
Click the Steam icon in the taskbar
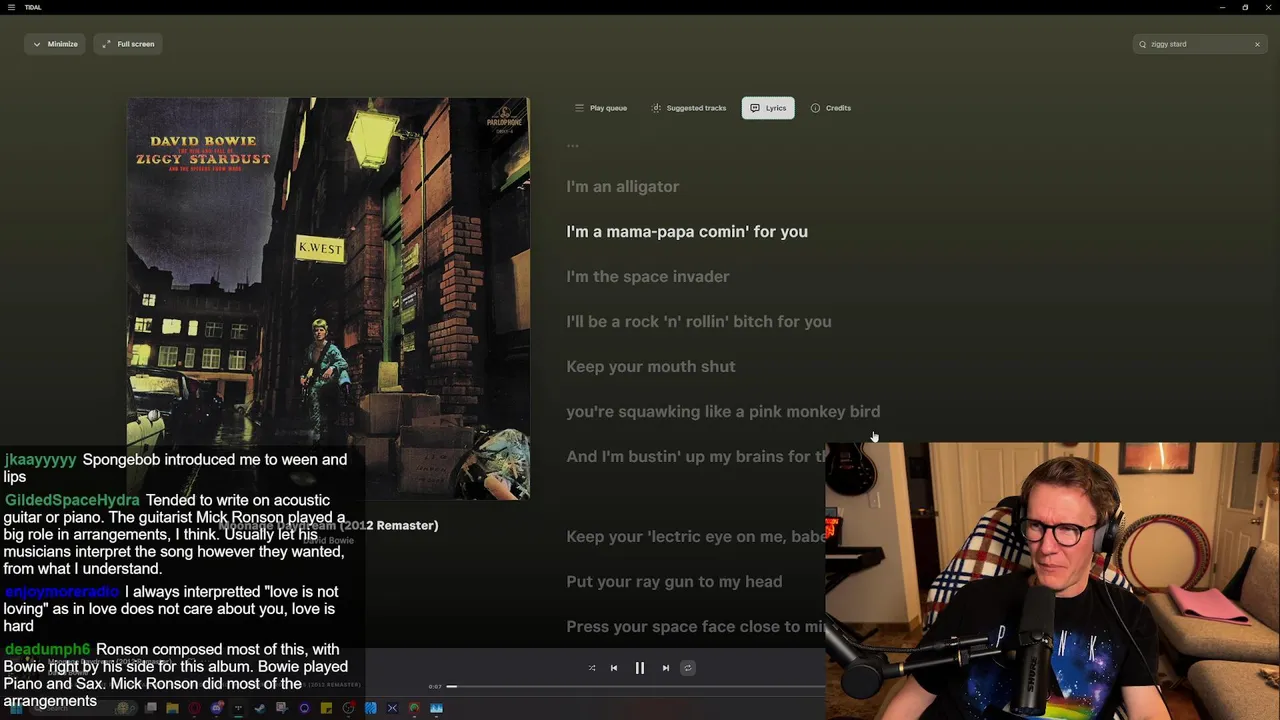point(260,708)
